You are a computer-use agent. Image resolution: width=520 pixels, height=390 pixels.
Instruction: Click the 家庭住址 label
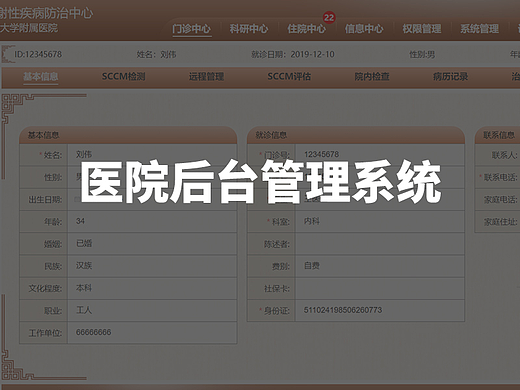pyautogui.click(x=501, y=222)
